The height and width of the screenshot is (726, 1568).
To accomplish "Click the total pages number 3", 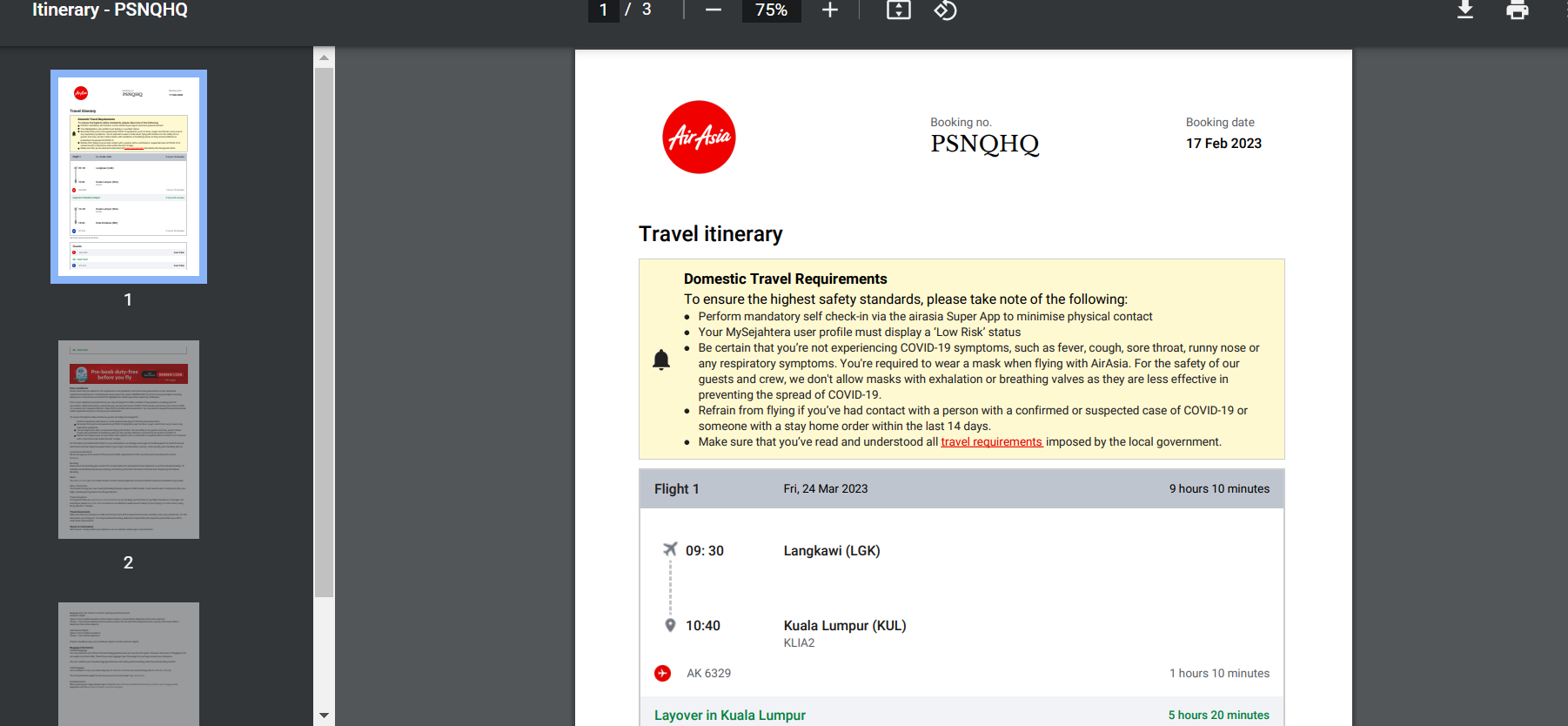I will coord(647,10).
